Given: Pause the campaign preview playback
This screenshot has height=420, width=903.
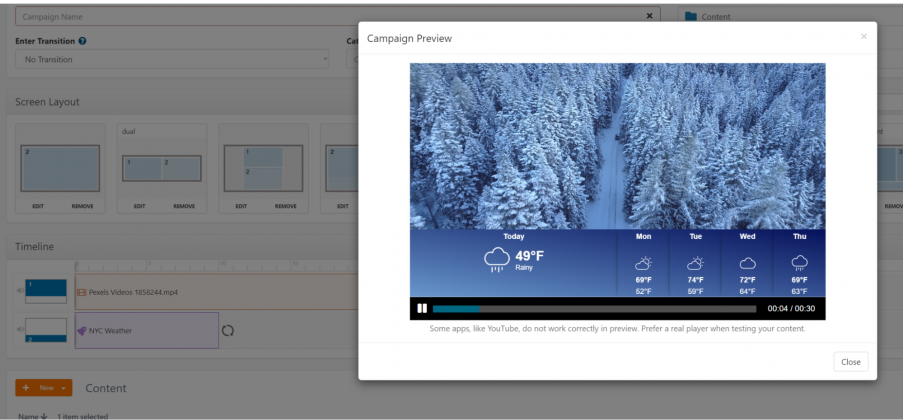Looking at the screenshot, I should [x=422, y=308].
